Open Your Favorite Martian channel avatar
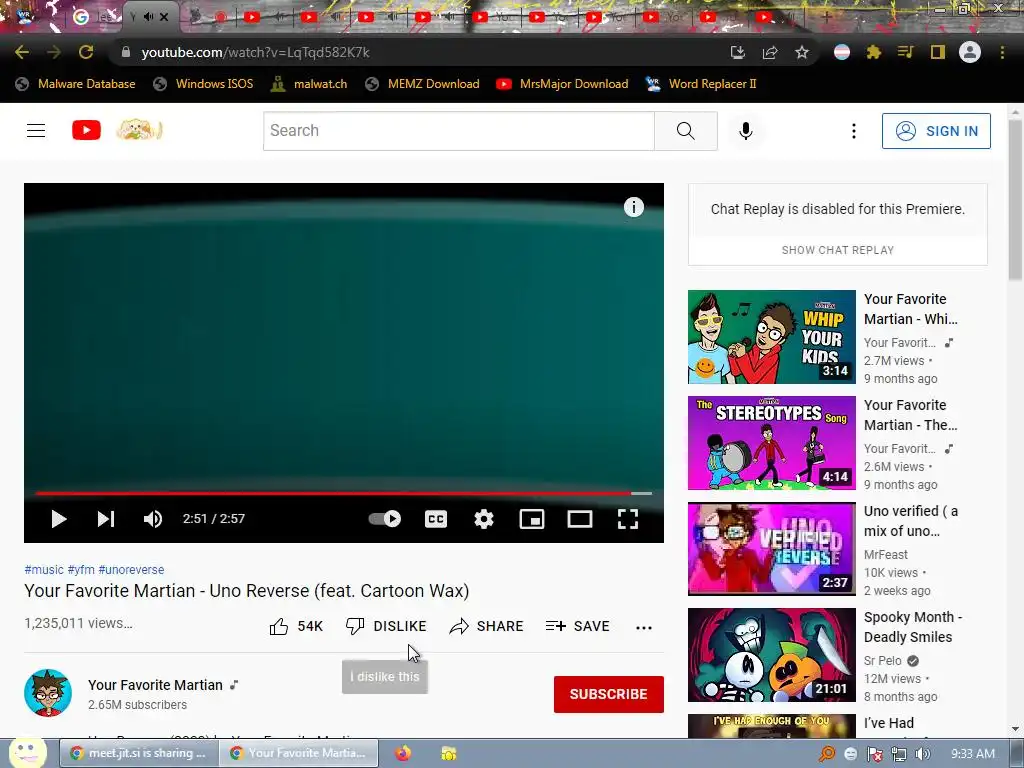The image size is (1024, 768). click(48, 693)
